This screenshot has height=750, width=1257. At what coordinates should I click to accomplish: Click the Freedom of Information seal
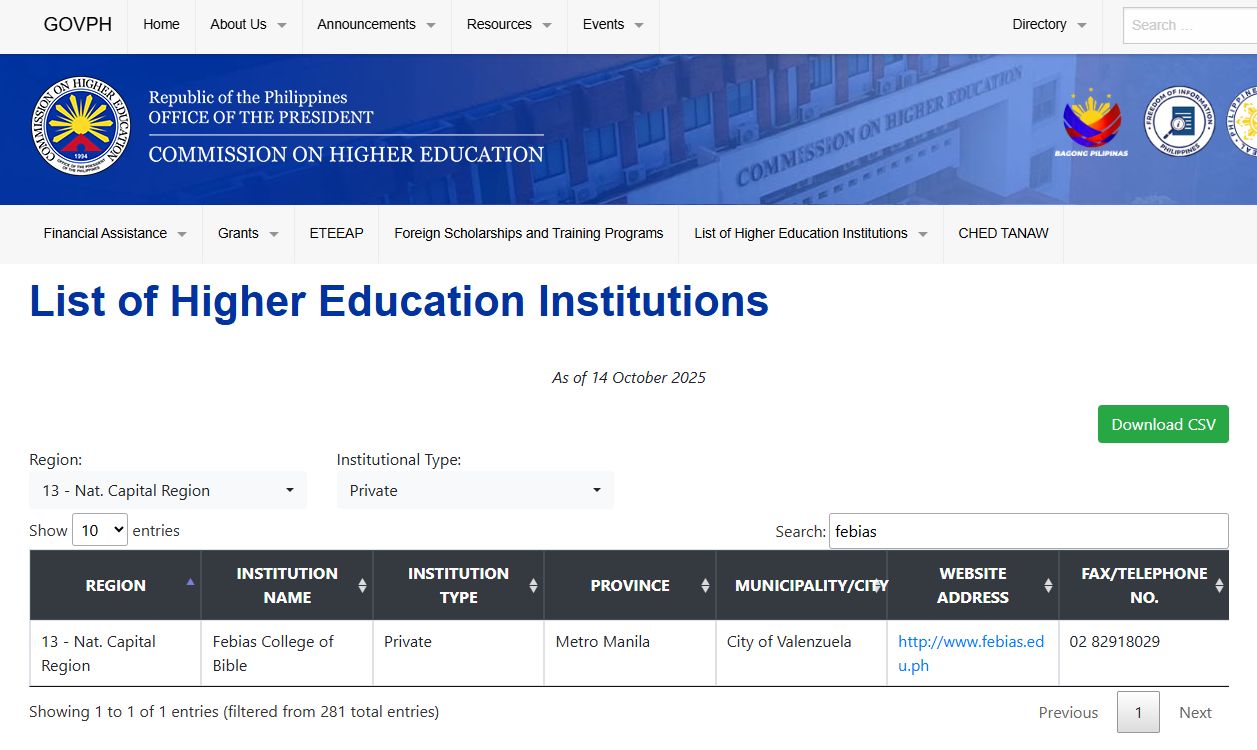click(1180, 122)
